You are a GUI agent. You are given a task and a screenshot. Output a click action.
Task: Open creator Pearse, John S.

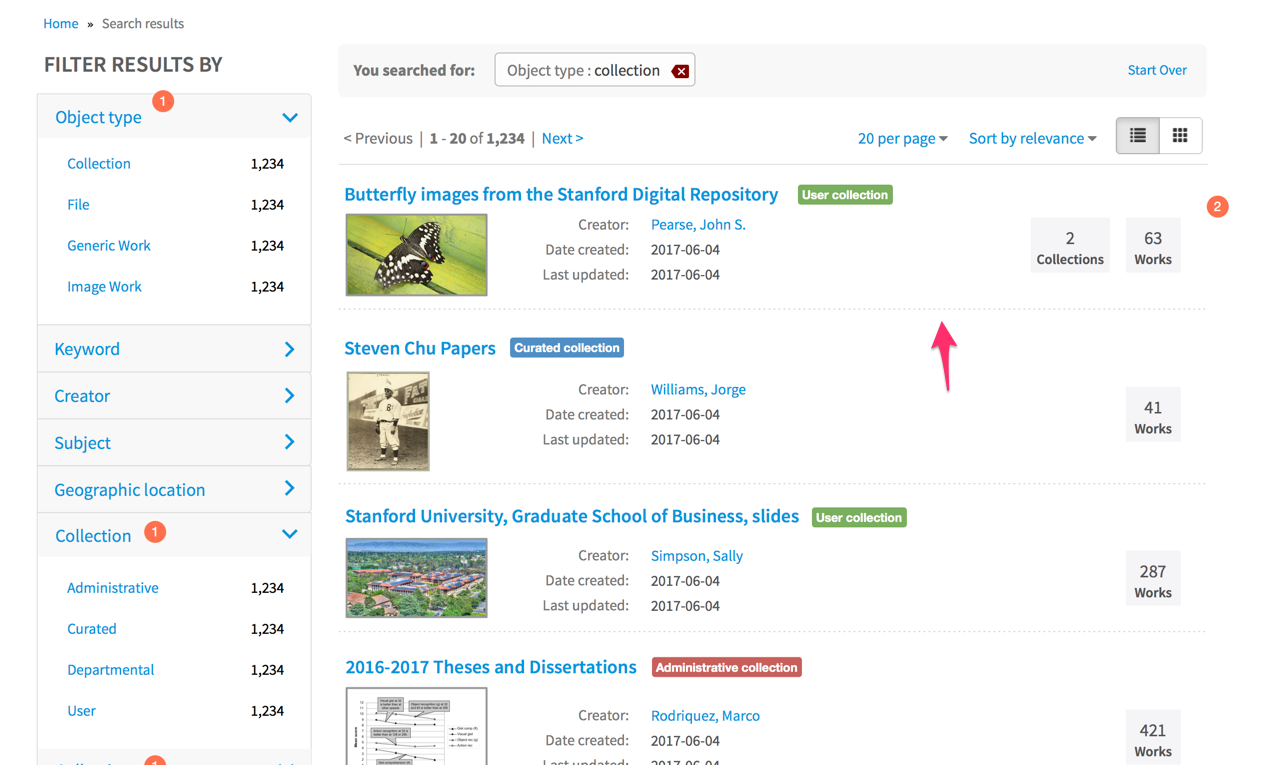tap(698, 224)
